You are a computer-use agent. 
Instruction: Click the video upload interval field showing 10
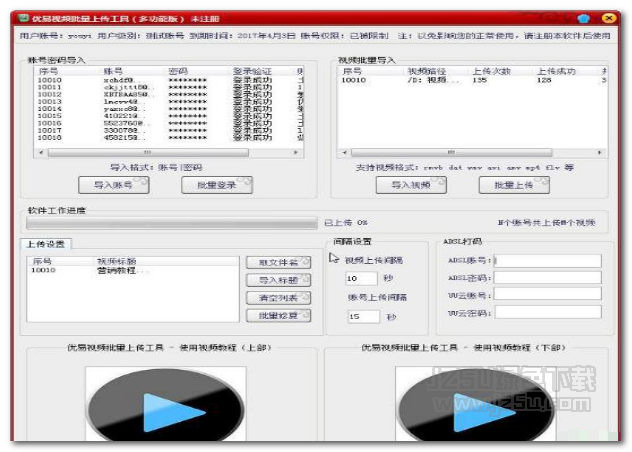[362, 278]
